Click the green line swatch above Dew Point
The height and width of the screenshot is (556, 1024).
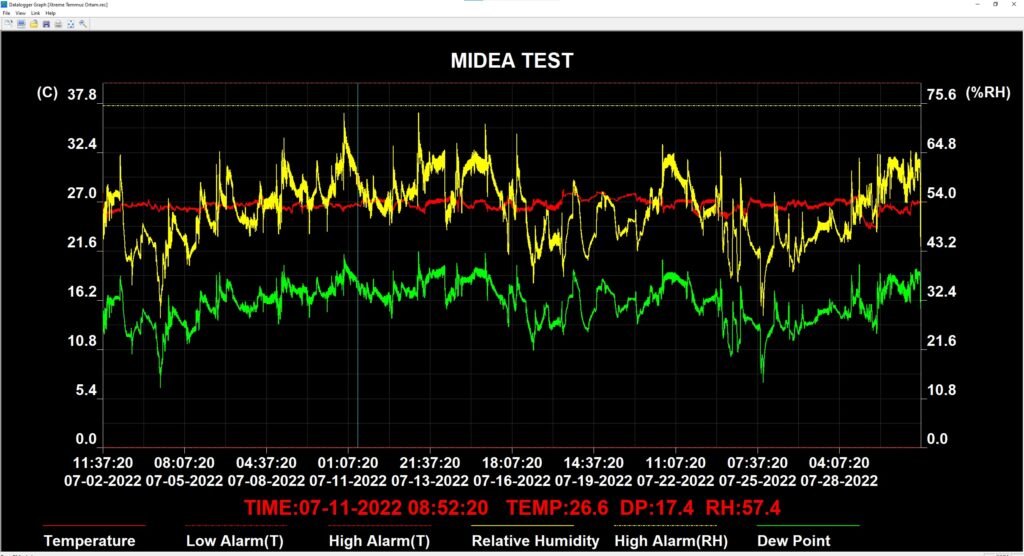(808, 525)
